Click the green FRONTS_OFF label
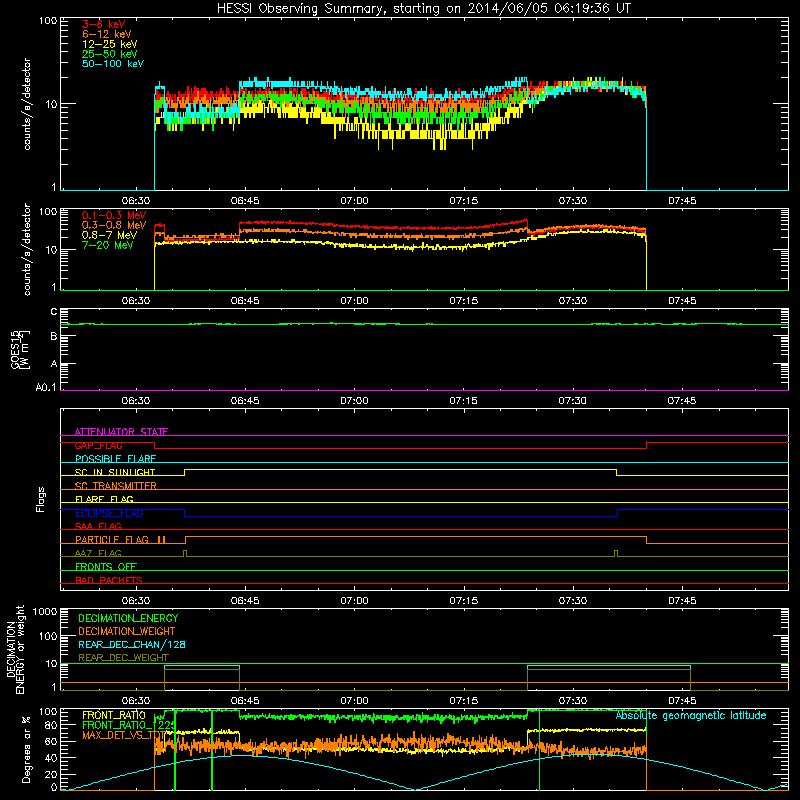 pos(106,566)
